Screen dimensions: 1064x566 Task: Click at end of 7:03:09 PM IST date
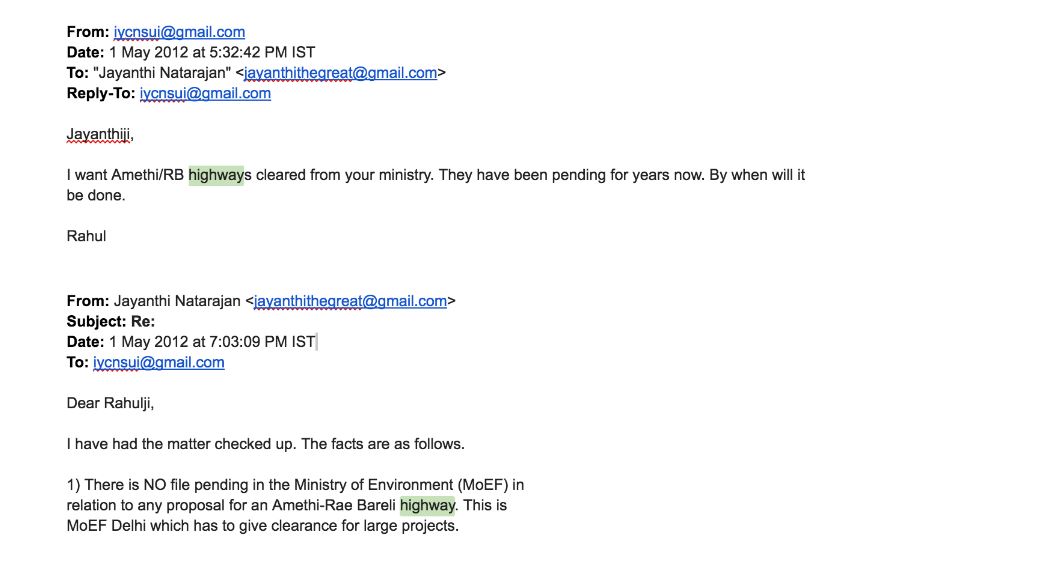pyautogui.click(x=316, y=342)
